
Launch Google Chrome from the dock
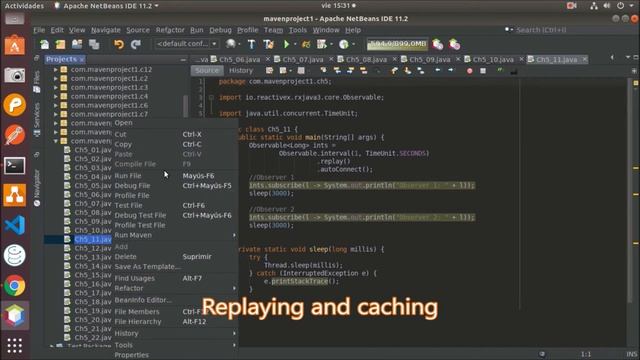(14, 286)
